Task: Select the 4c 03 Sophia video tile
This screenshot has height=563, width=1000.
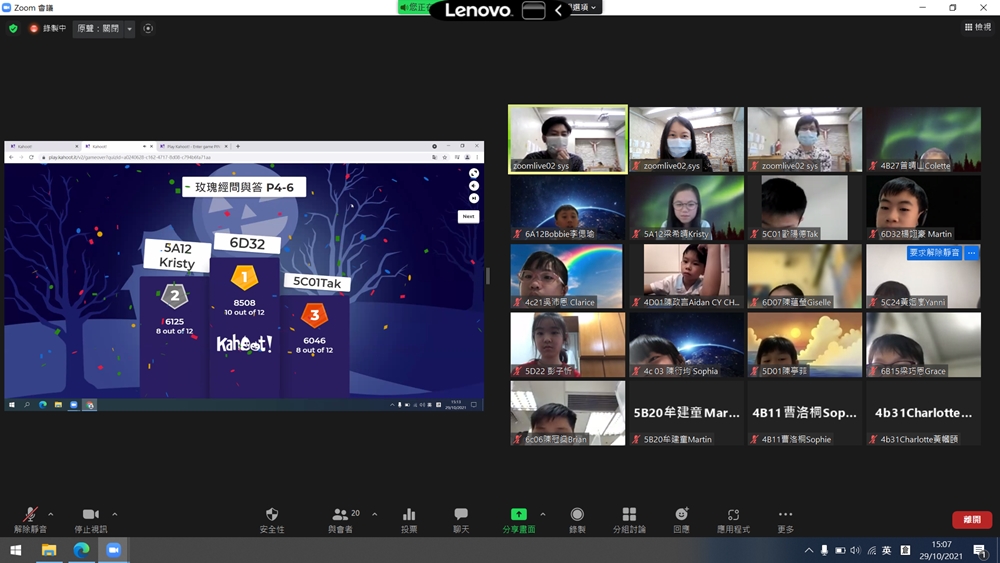Action: [686, 344]
